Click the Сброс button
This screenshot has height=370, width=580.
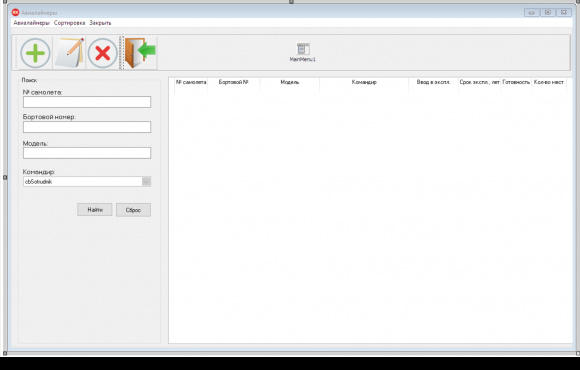tap(133, 210)
